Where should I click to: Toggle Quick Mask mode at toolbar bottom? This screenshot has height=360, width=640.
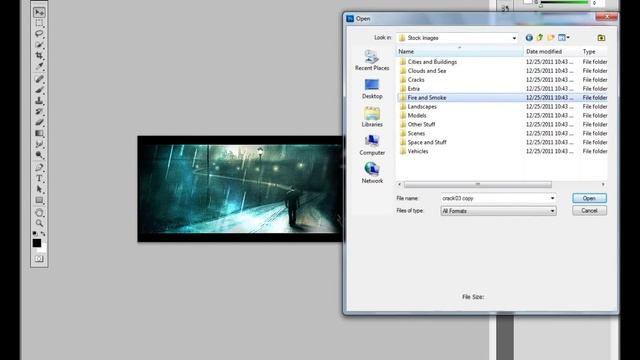click(39, 259)
